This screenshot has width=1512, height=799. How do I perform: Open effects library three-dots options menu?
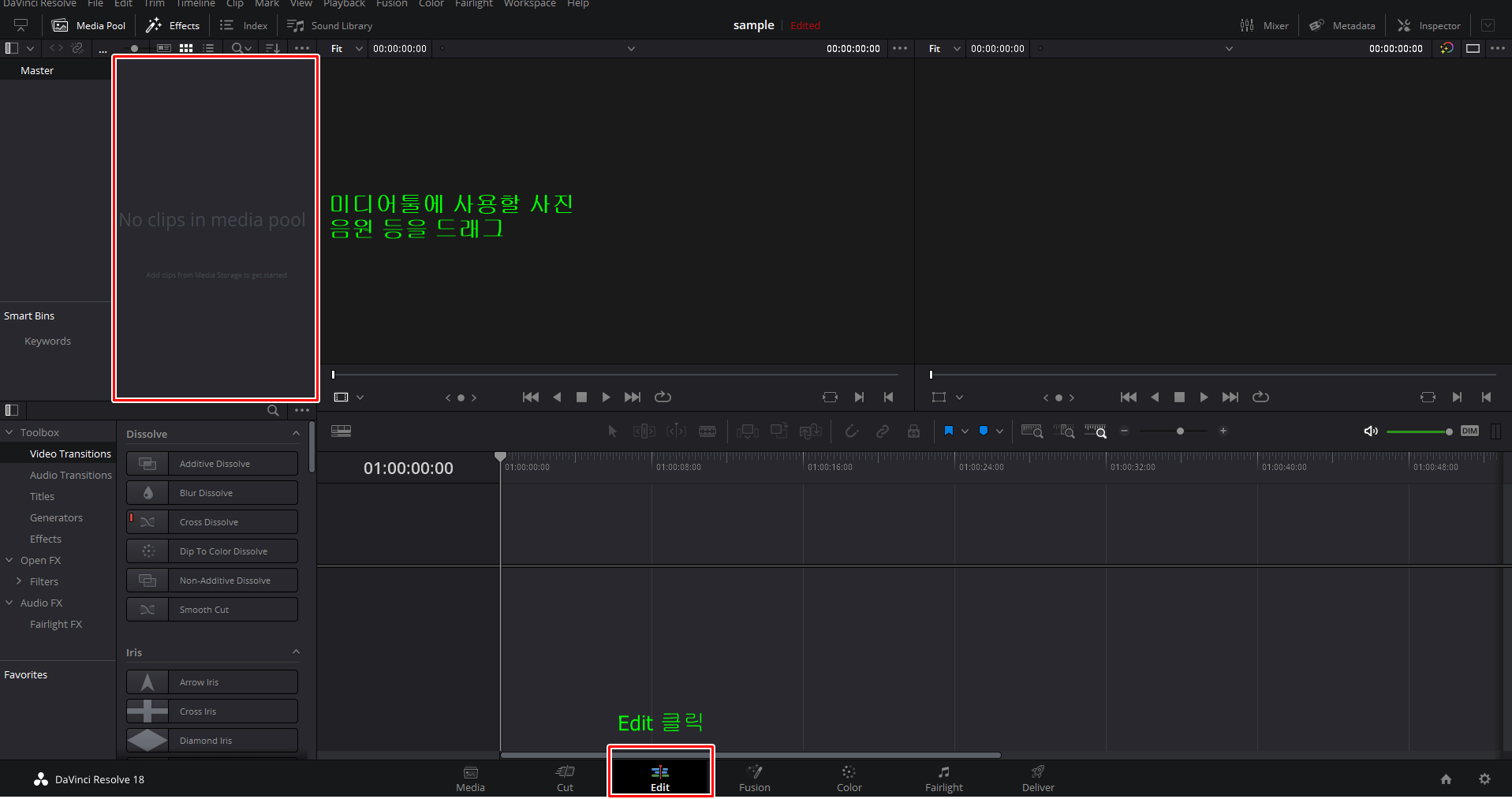point(302,410)
